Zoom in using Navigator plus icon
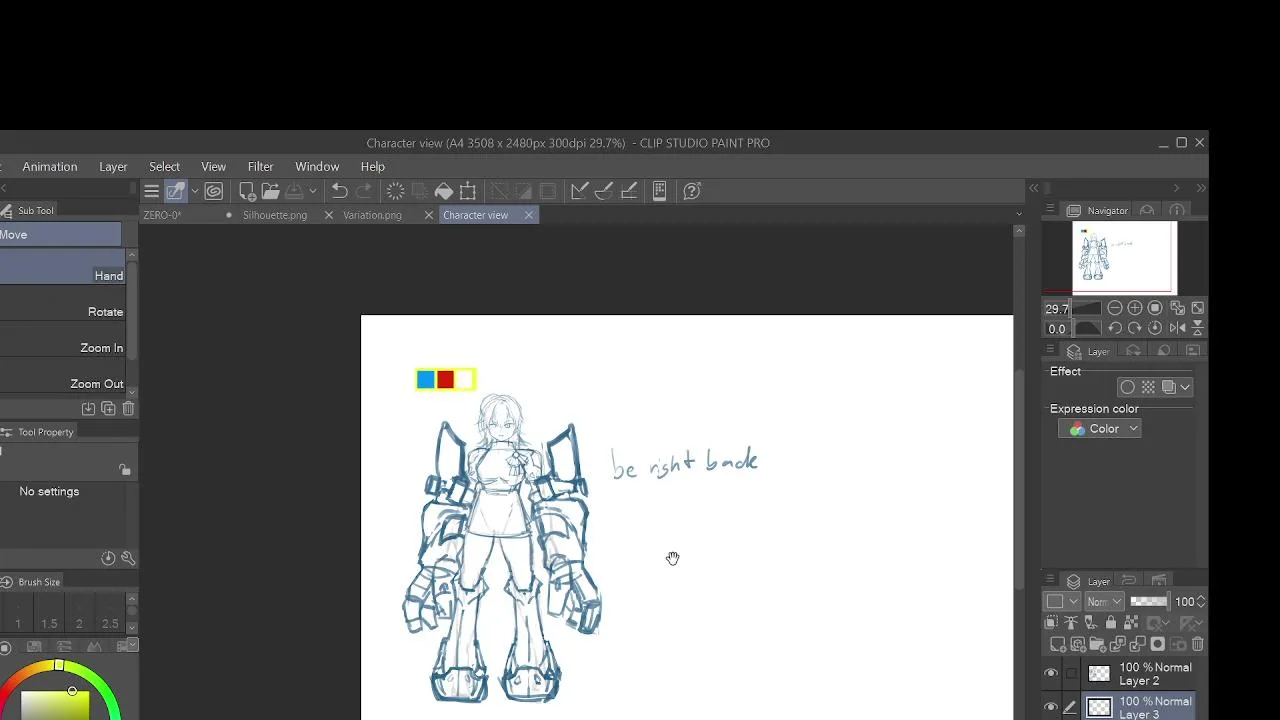Image resolution: width=1280 pixels, height=720 pixels. [x=1135, y=308]
